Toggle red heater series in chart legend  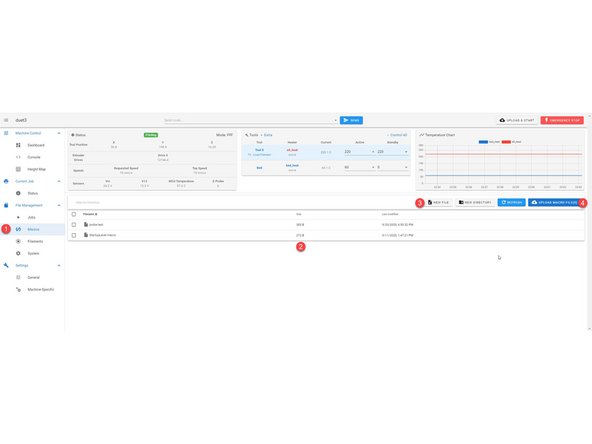point(512,142)
